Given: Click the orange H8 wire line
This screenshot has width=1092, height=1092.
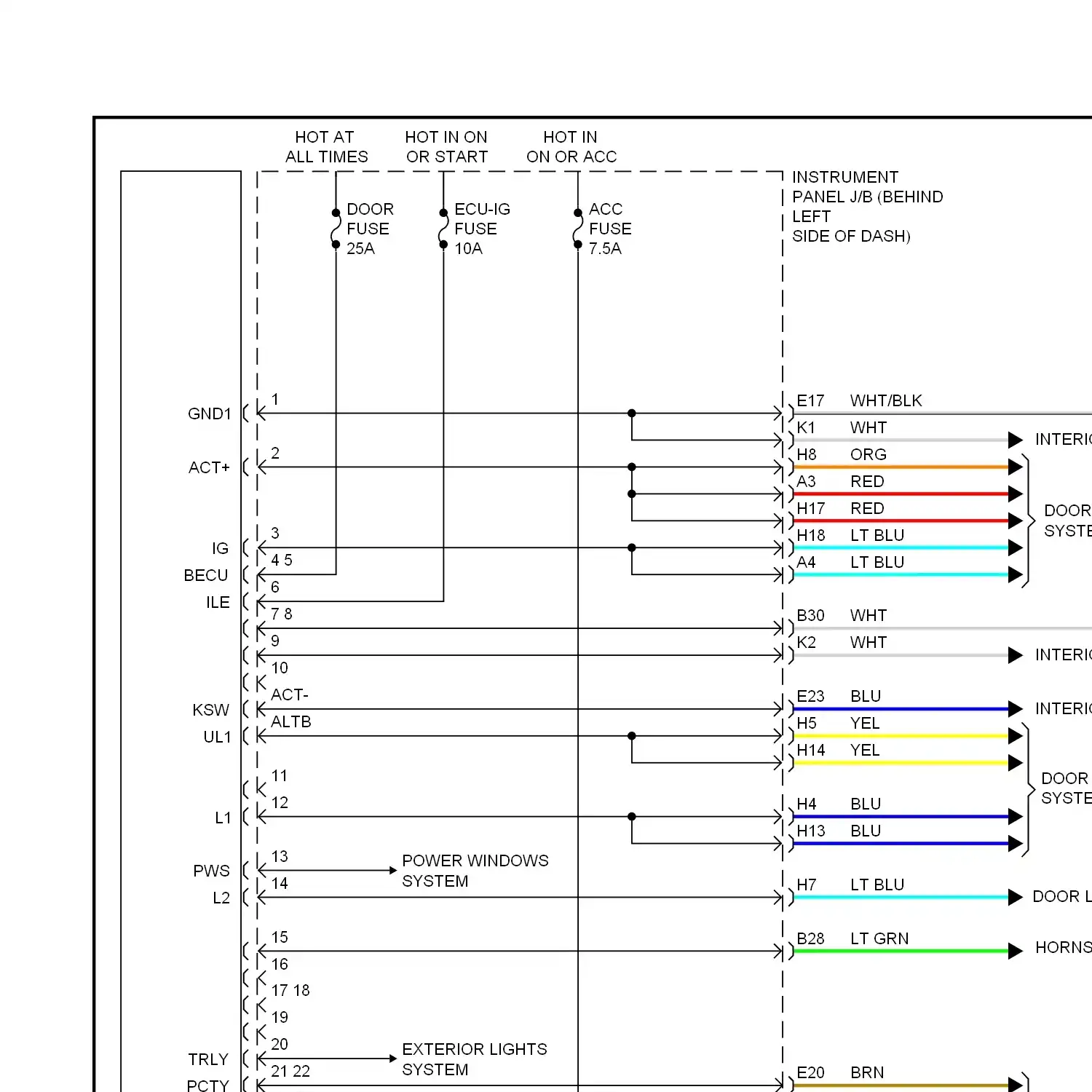Looking at the screenshot, I should tap(901, 467).
